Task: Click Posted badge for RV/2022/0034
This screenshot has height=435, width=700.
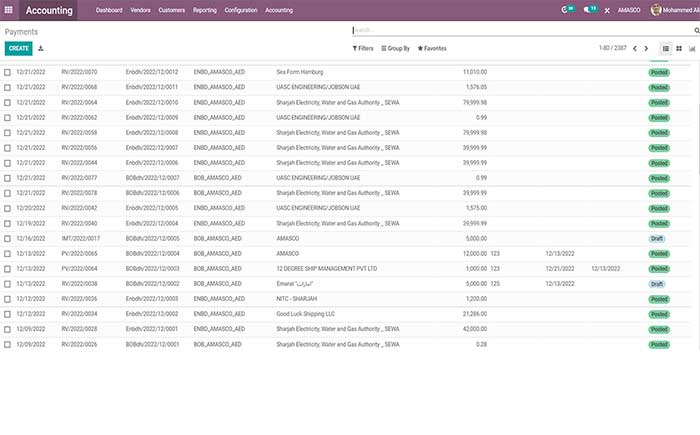Action: (x=659, y=314)
